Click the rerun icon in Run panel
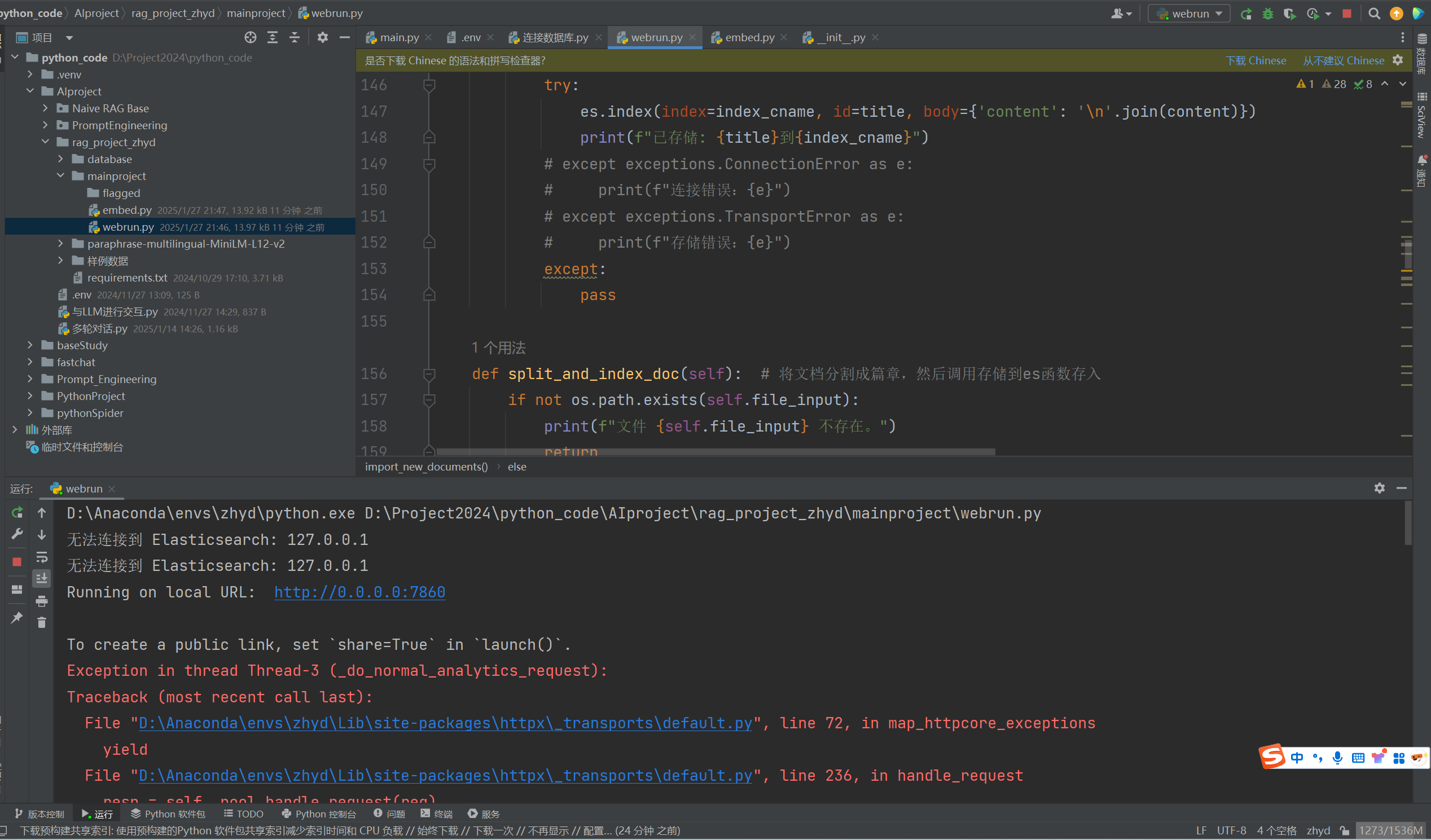The width and height of the screenshot is (1431, 840). click(x=17, y=512)
